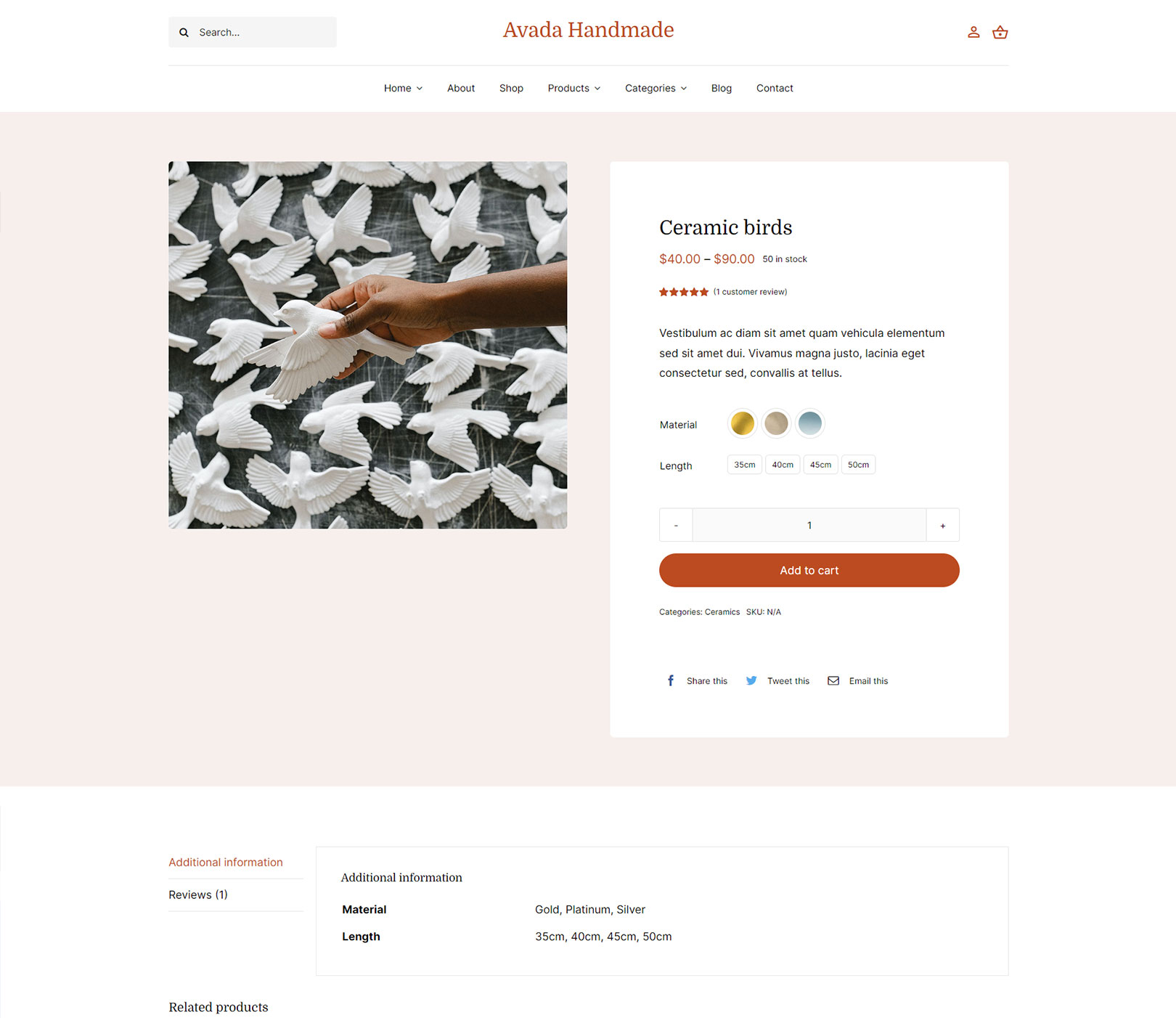Click the email envelope icon
This screenshot has height=1018, width=1176.
[833, 680]
